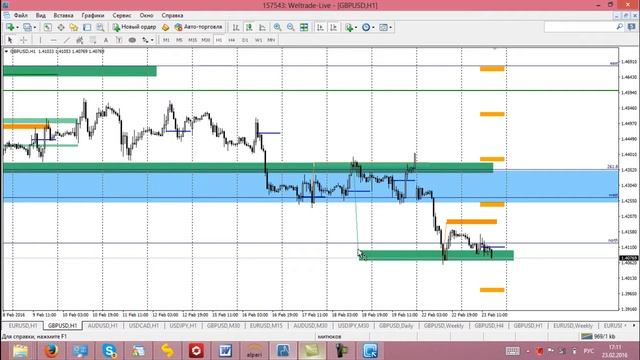Screen dimensions: 640x360
Task: Open the Справка menu
Action: 172,16
